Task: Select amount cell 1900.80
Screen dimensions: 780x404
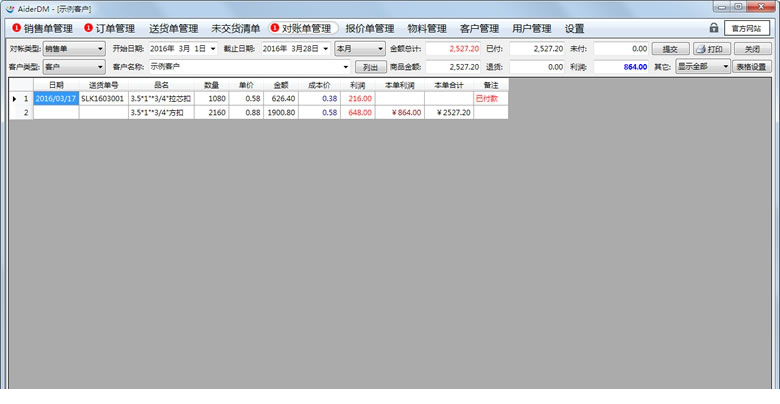Action: coord(281,112)
